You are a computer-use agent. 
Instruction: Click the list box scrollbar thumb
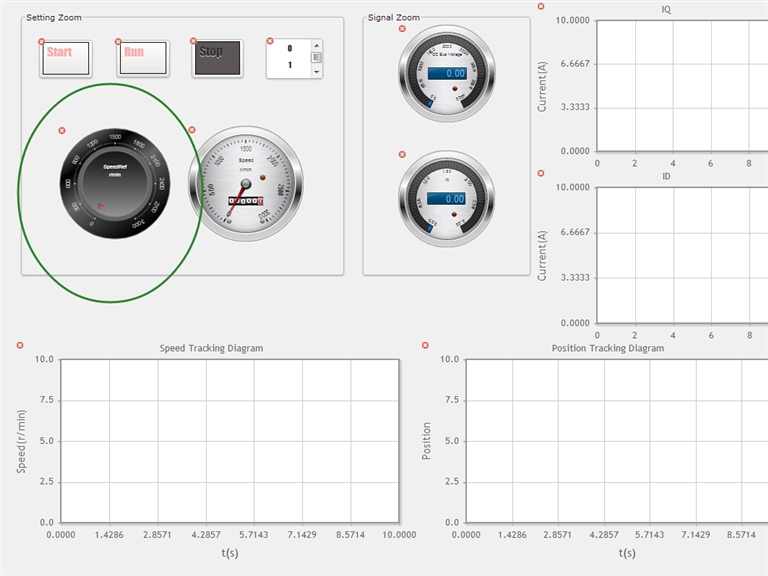[316, 57]
